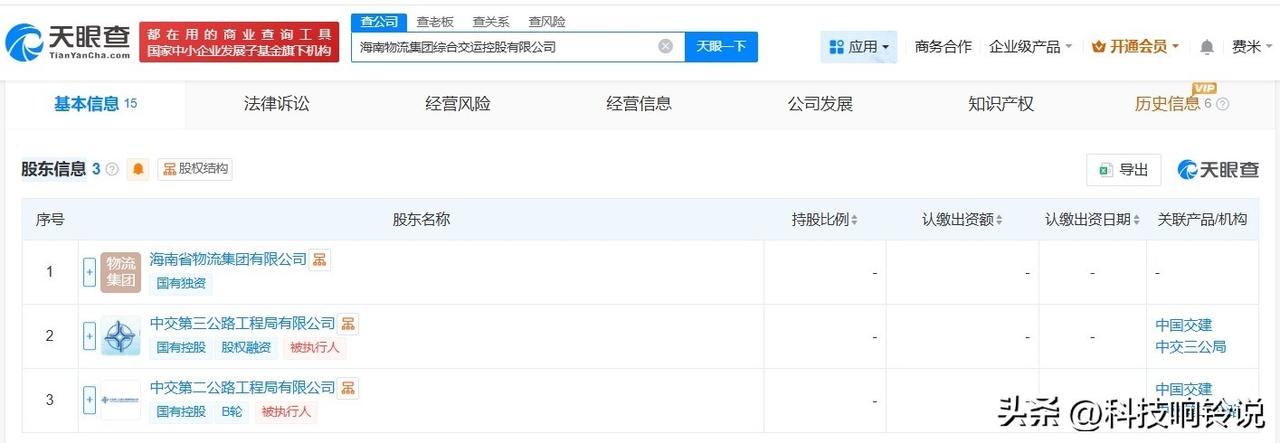Click 国有独资 tag

(x=181, y=284)
